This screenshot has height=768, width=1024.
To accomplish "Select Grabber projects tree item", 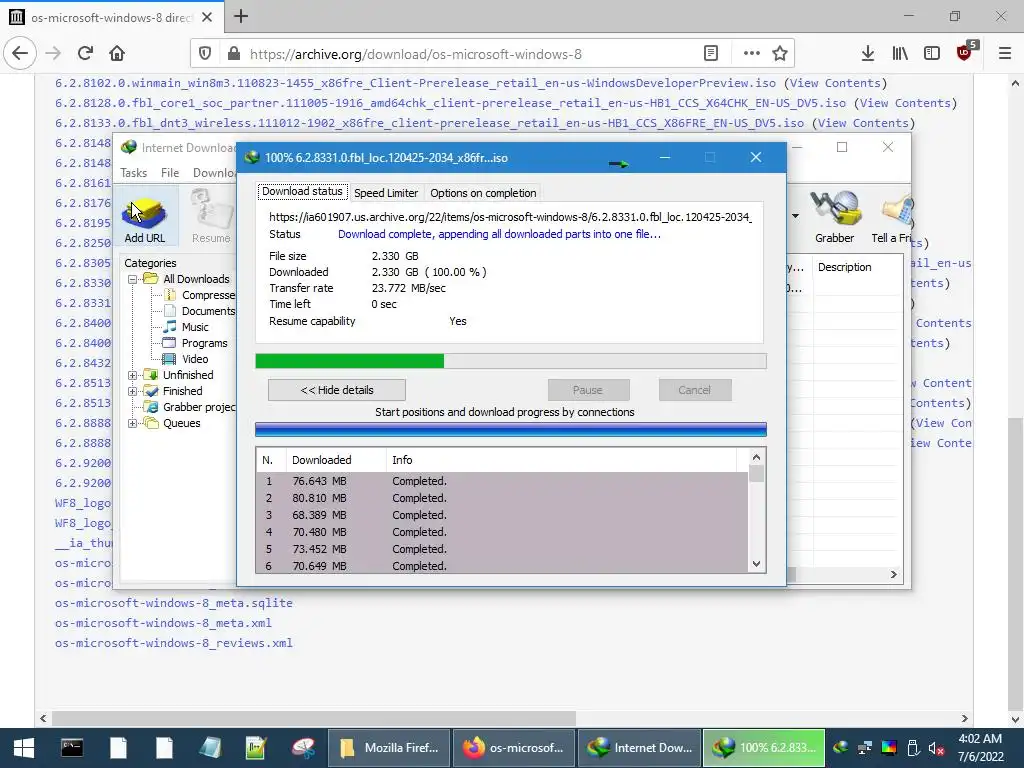I will click(199, 407).
